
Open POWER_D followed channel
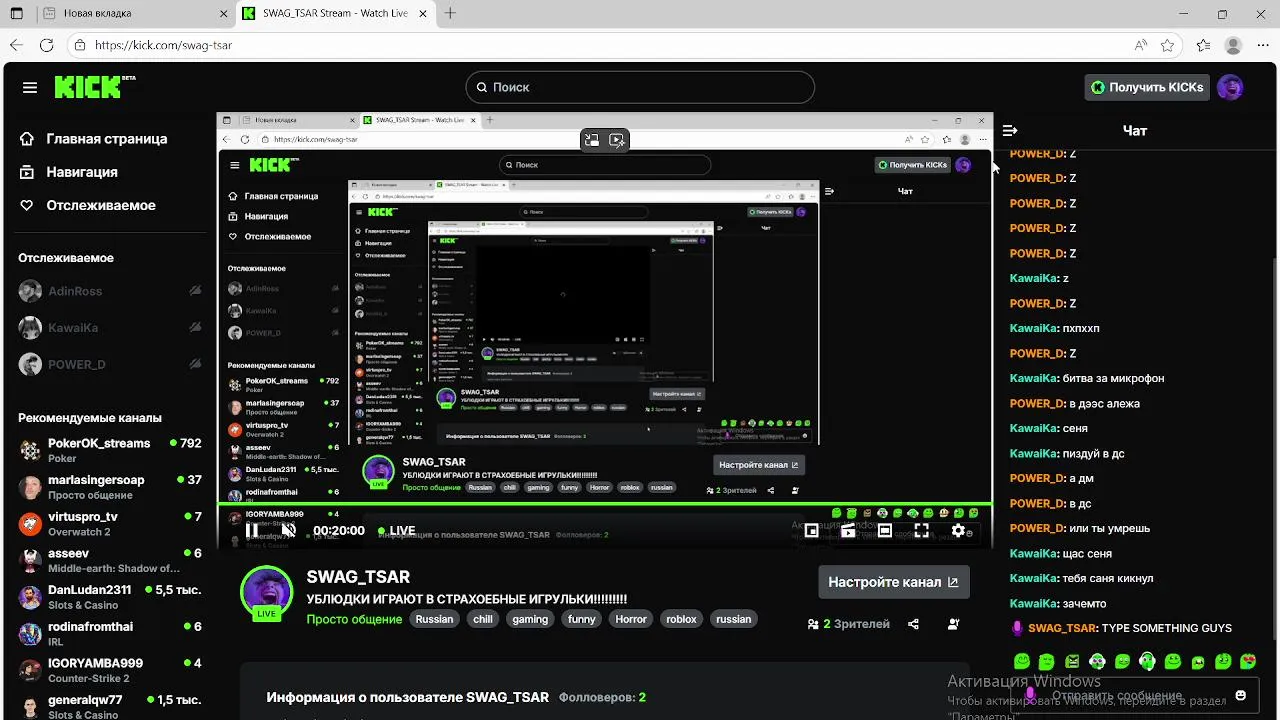tap(110, 365)
